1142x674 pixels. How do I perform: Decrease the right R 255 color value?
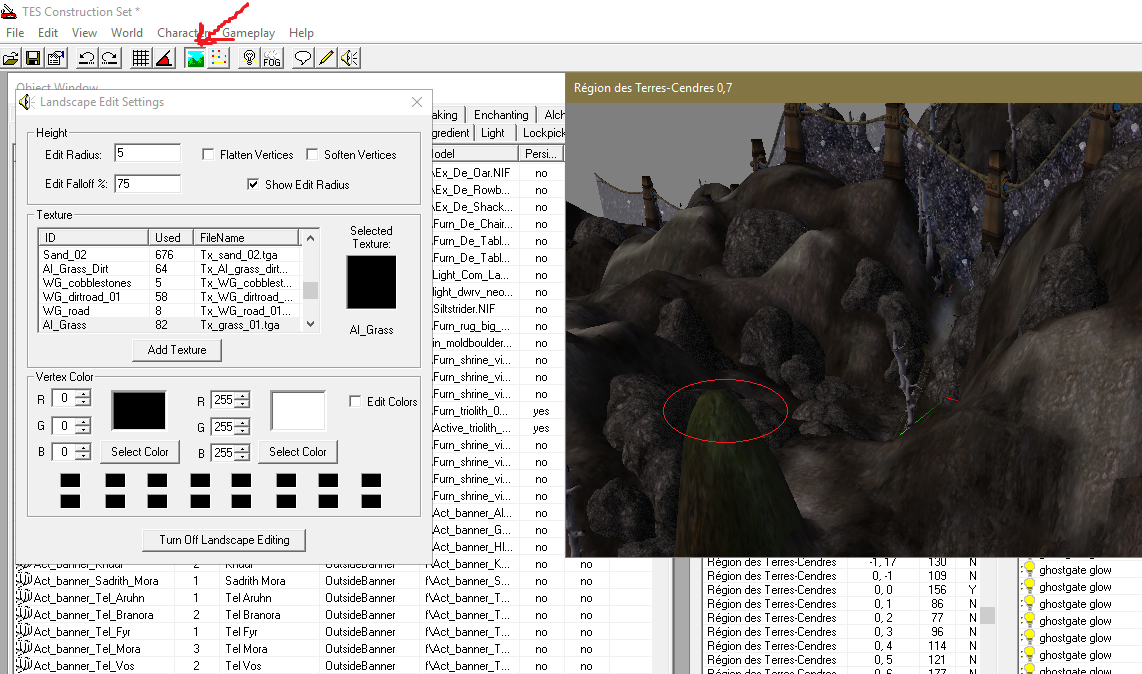coord(243,404)
